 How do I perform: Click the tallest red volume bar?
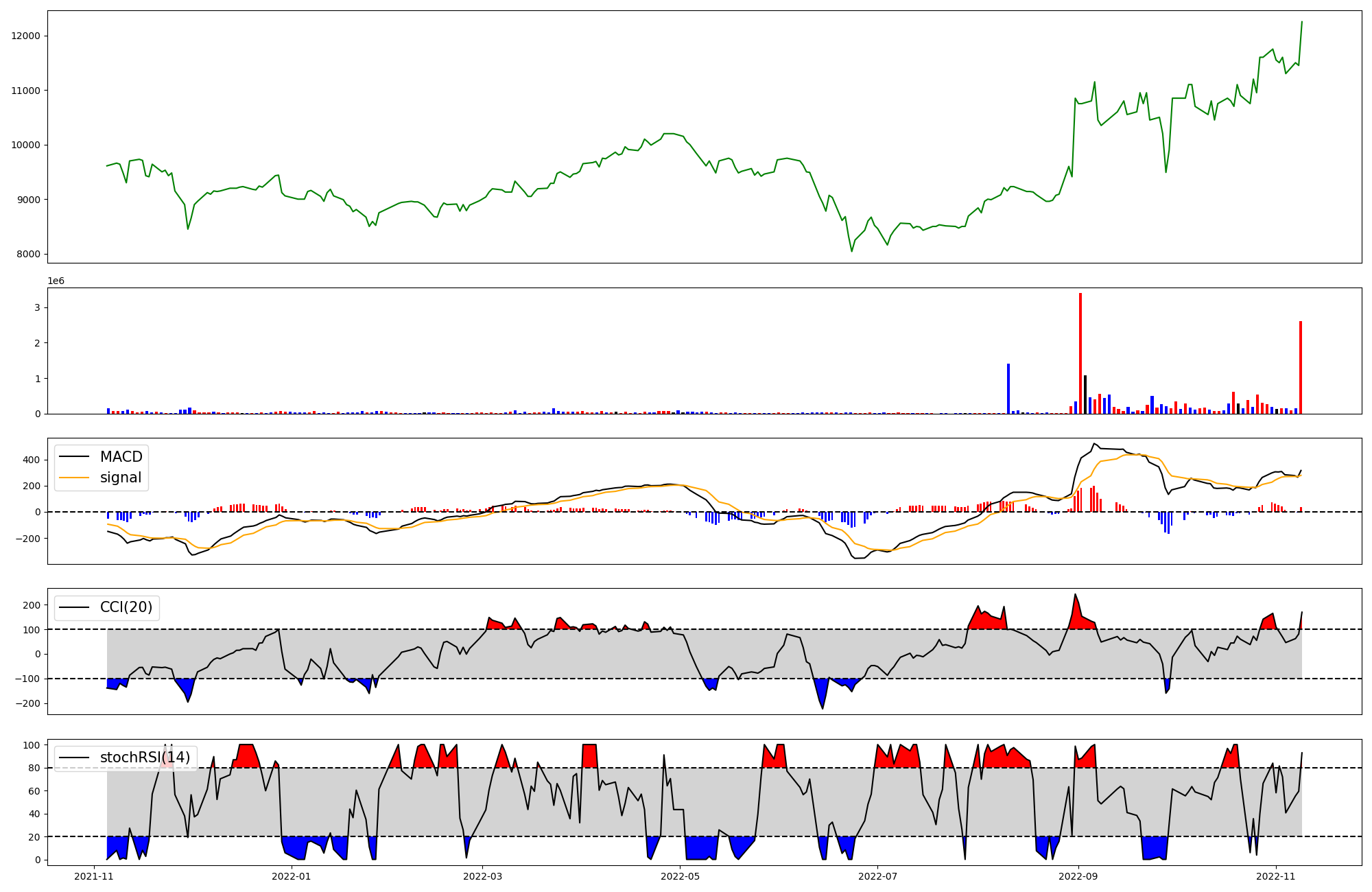pos(1080,353)
